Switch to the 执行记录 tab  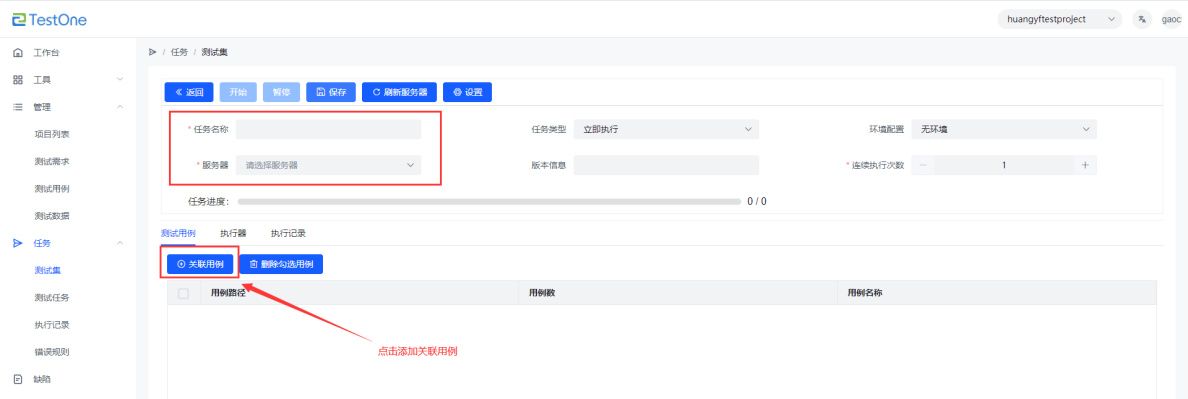pos(288,233)
